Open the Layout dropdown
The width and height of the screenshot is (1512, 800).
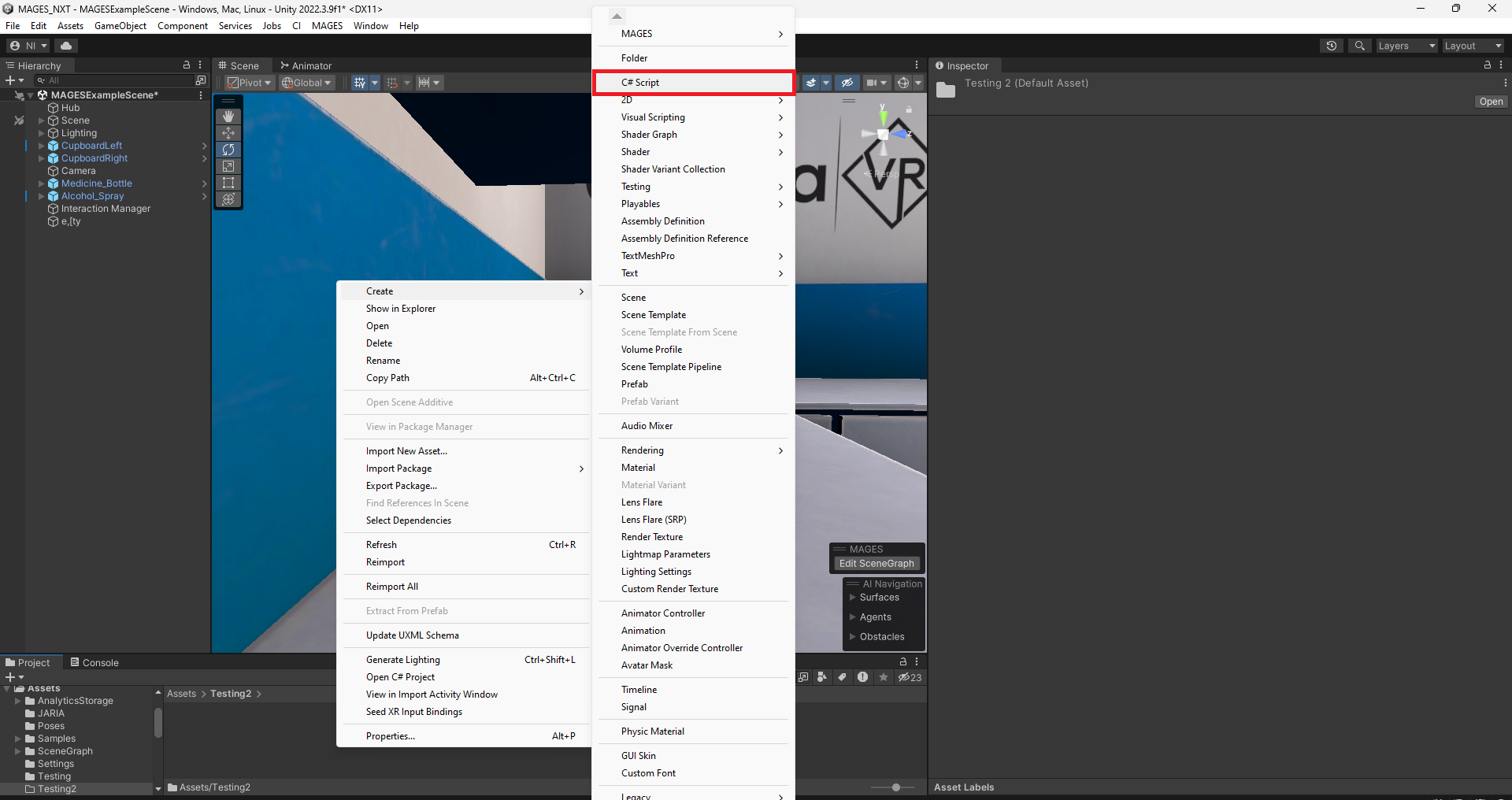pyautogui.click(x=1473, y=46)
